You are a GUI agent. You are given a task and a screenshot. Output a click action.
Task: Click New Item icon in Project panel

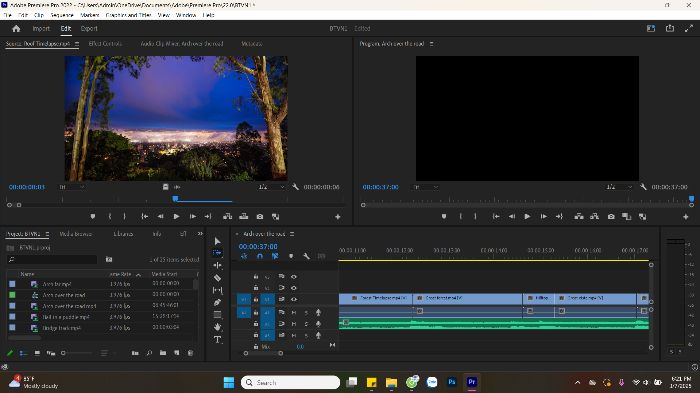coord(177,353)
